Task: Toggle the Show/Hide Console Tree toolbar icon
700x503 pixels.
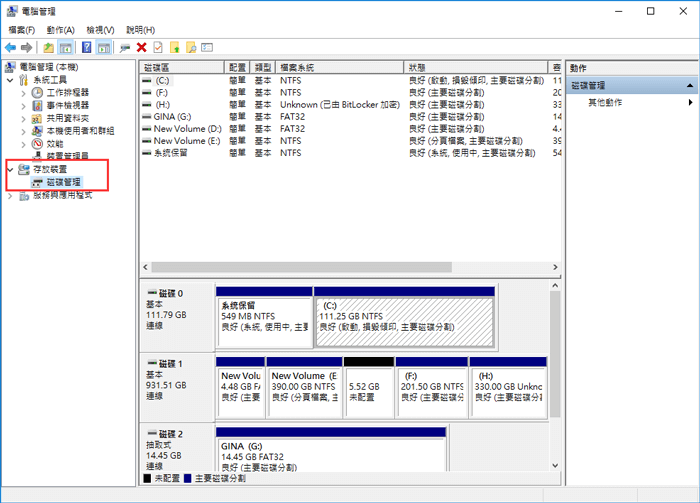Action: tap(66, 47)
